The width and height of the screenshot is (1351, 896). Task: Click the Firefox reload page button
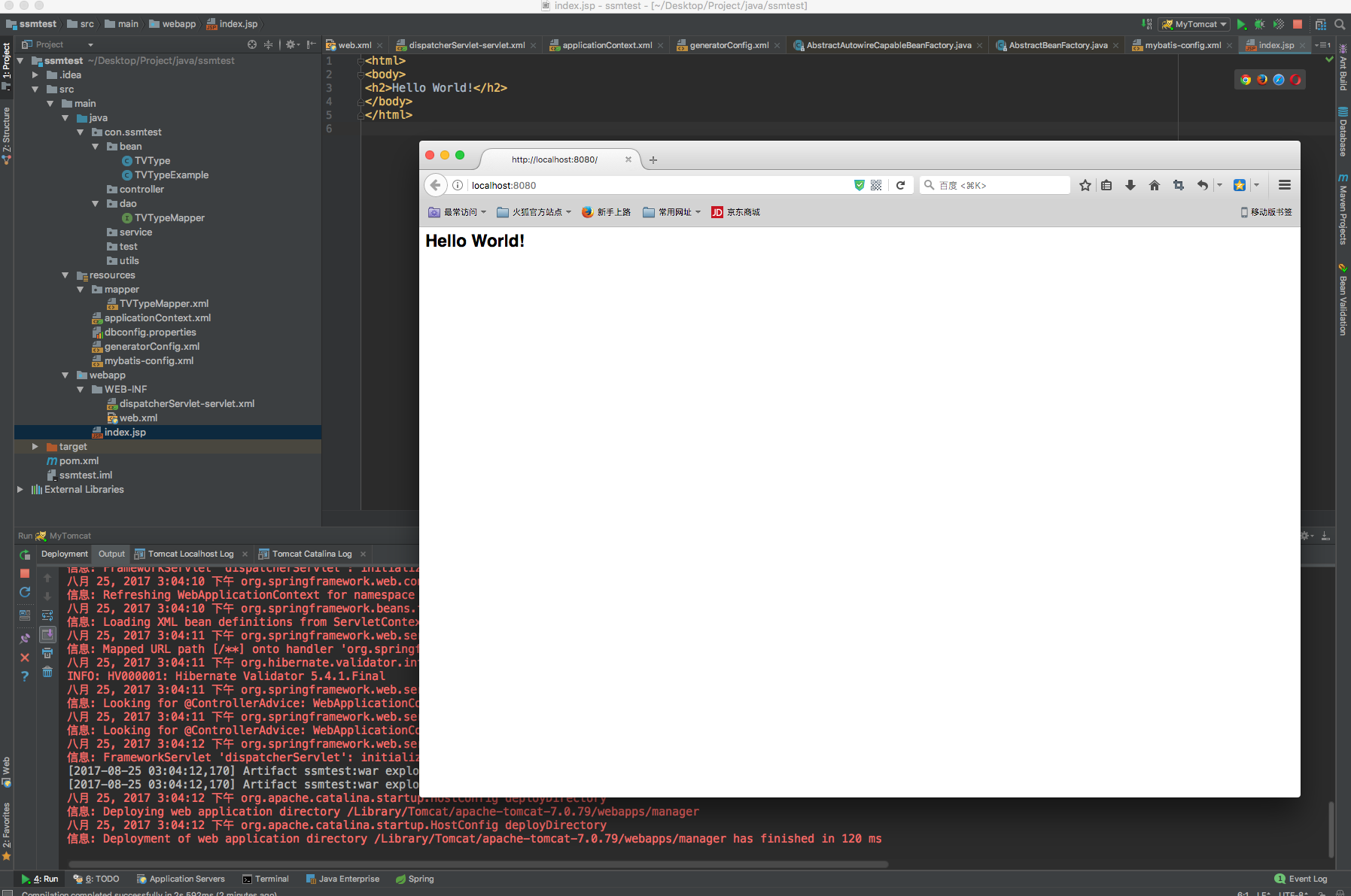click(900, 185)
